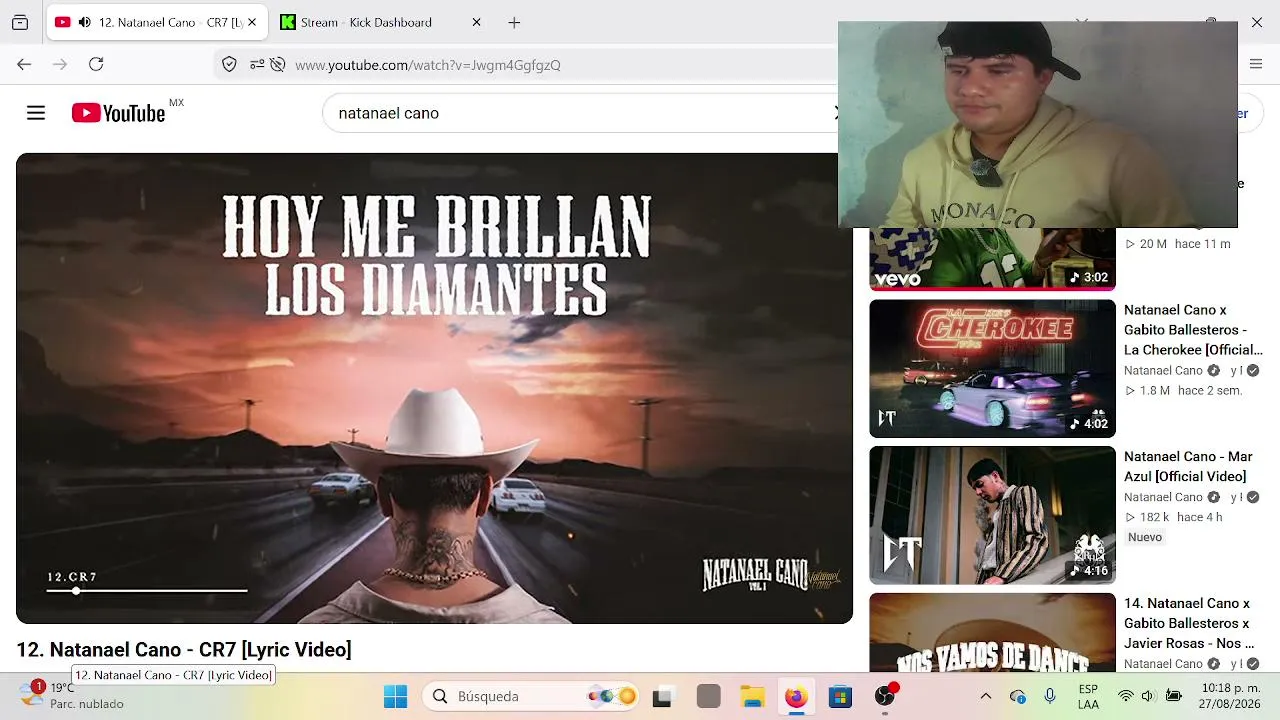Close the Kick Dashboard tab
This screenshot has width=1280, height=720.
pyautogui.click(x=476, y=22)
